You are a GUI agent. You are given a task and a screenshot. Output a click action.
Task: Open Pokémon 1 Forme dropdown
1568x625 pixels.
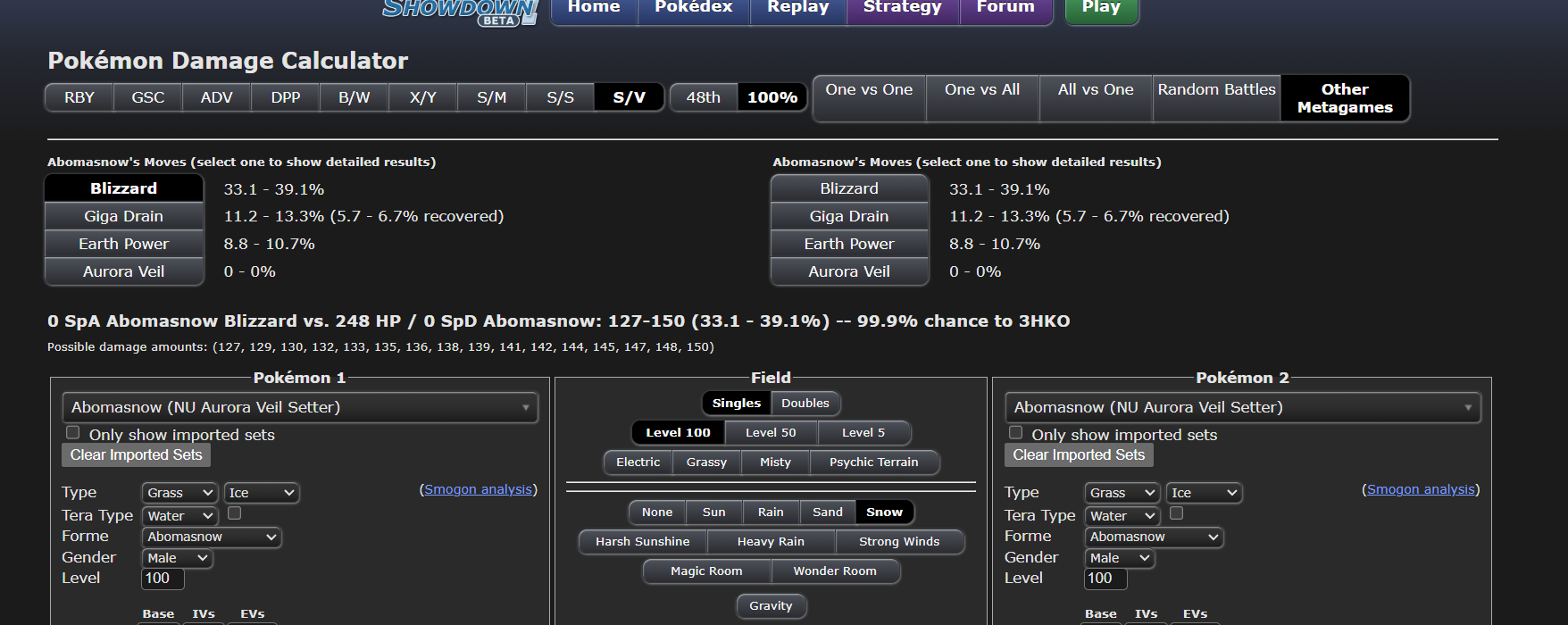[x=212, y=537]
